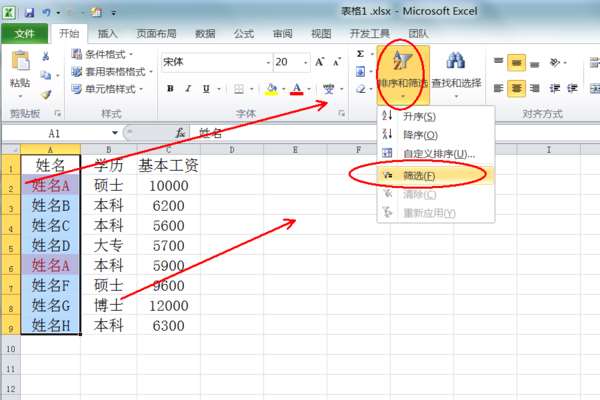600x400 pixels.
Task: Choose Sort Ascending (升序) from menu
Action: [x=435, y=116]
